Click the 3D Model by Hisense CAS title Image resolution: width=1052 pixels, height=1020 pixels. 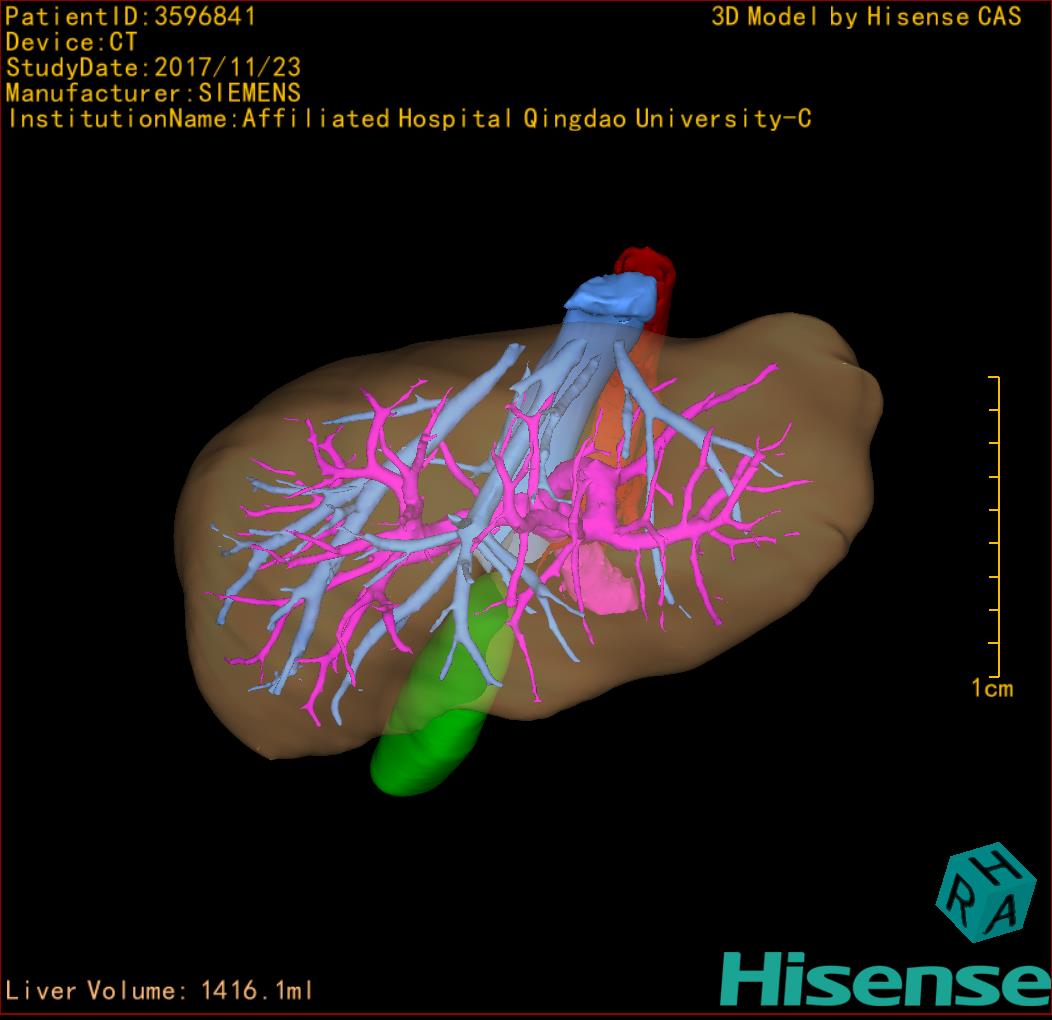click(866, 16)
